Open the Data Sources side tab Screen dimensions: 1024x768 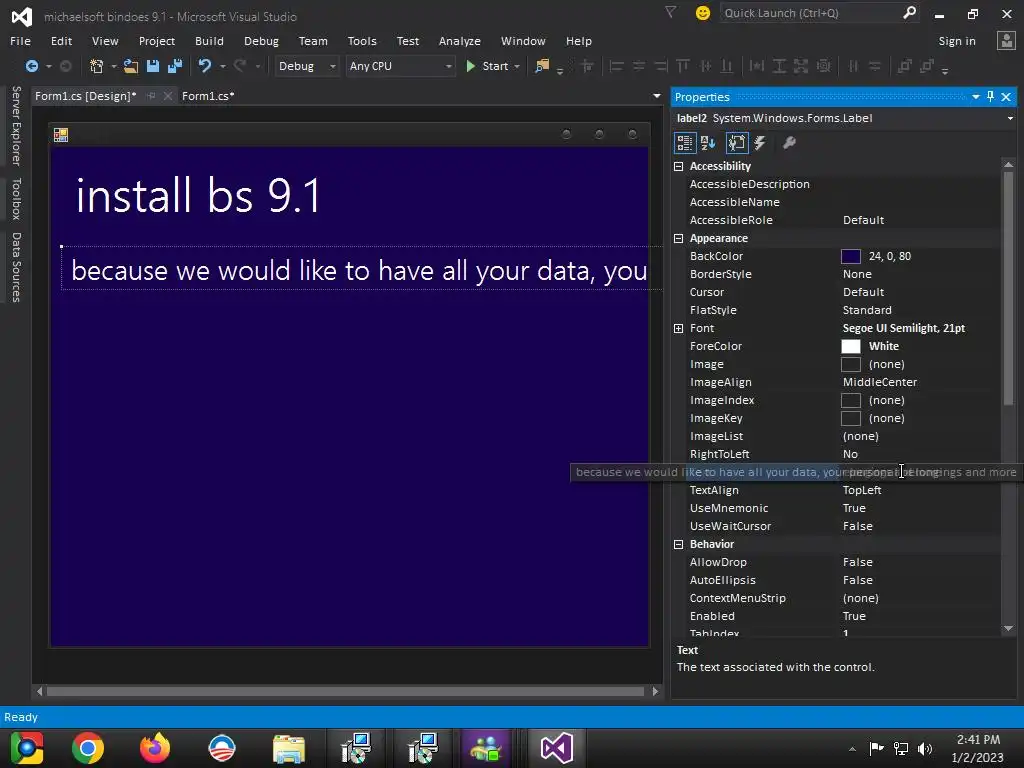[x=16, y=267]
